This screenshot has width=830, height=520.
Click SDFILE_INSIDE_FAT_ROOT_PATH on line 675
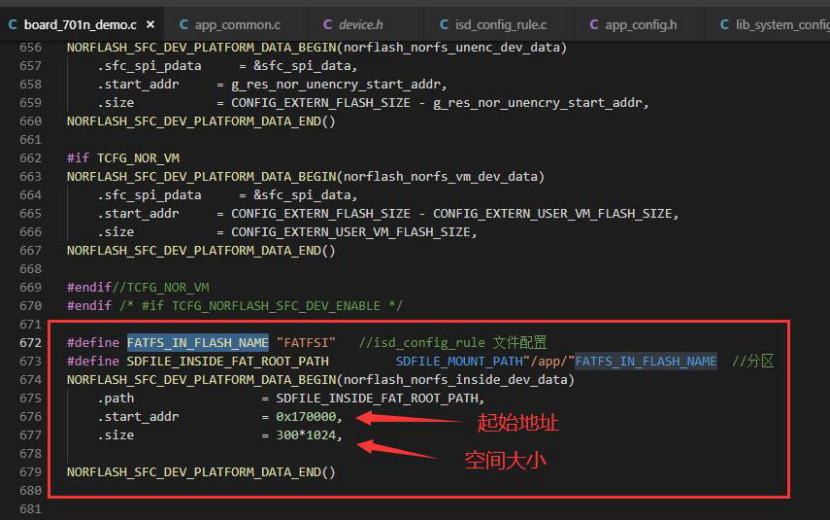[376, 398]
